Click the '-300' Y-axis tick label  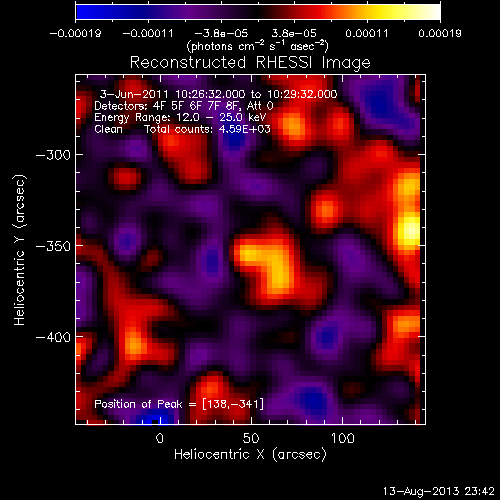53,155
